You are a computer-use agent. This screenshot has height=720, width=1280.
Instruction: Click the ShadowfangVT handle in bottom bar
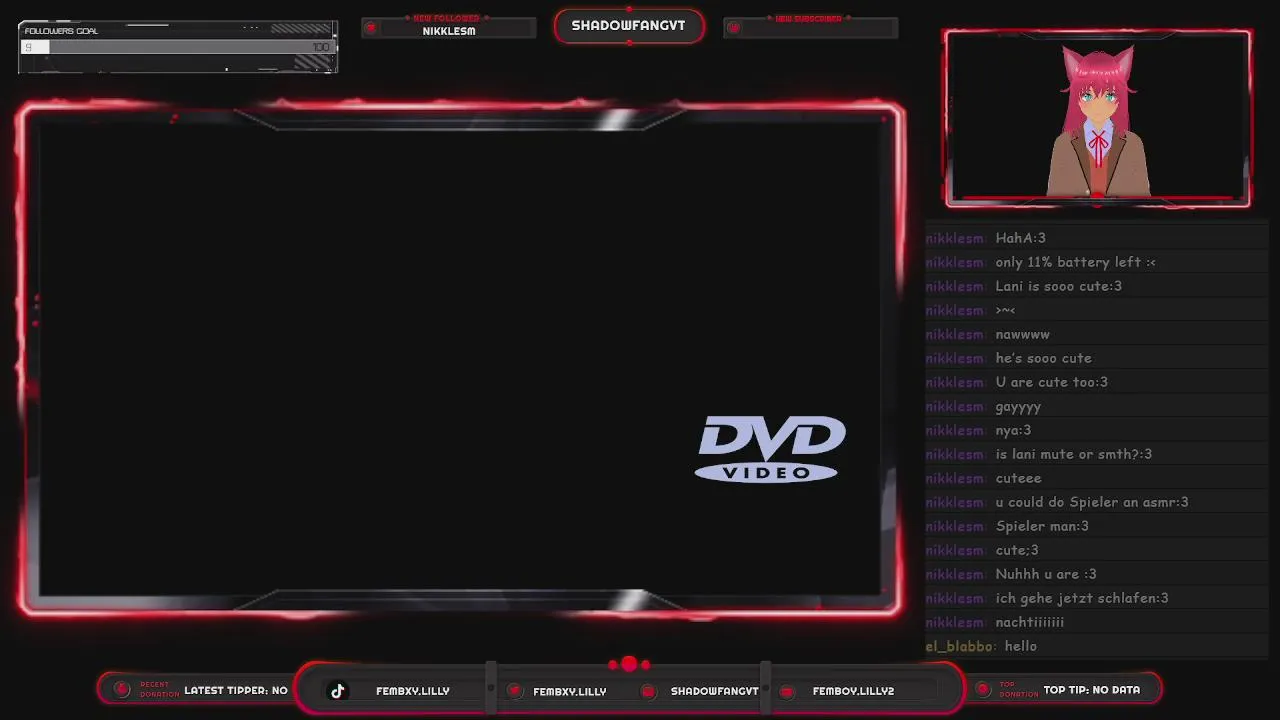tap(715, 691)
